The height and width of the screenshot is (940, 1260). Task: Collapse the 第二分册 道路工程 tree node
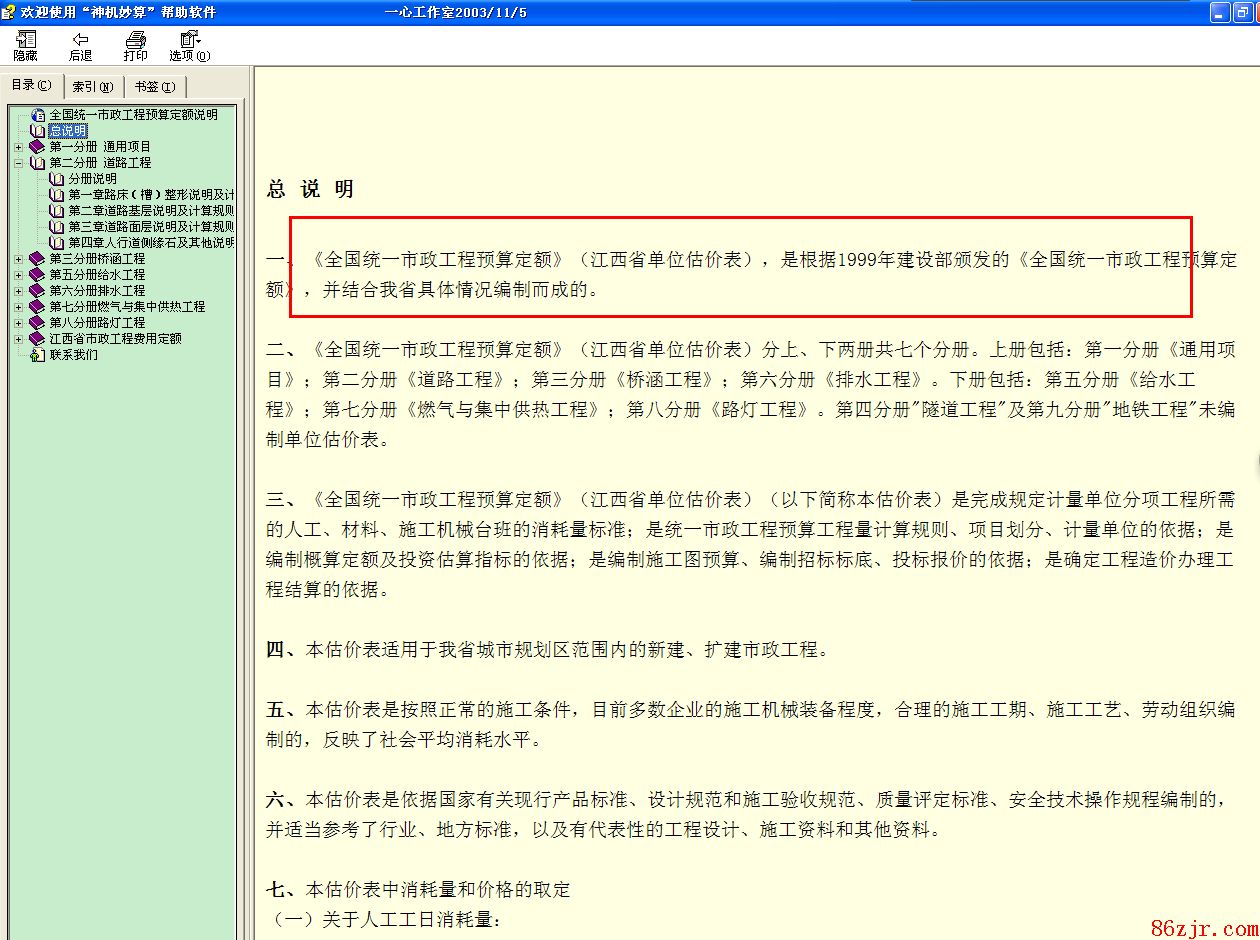[x=18, y=163]
